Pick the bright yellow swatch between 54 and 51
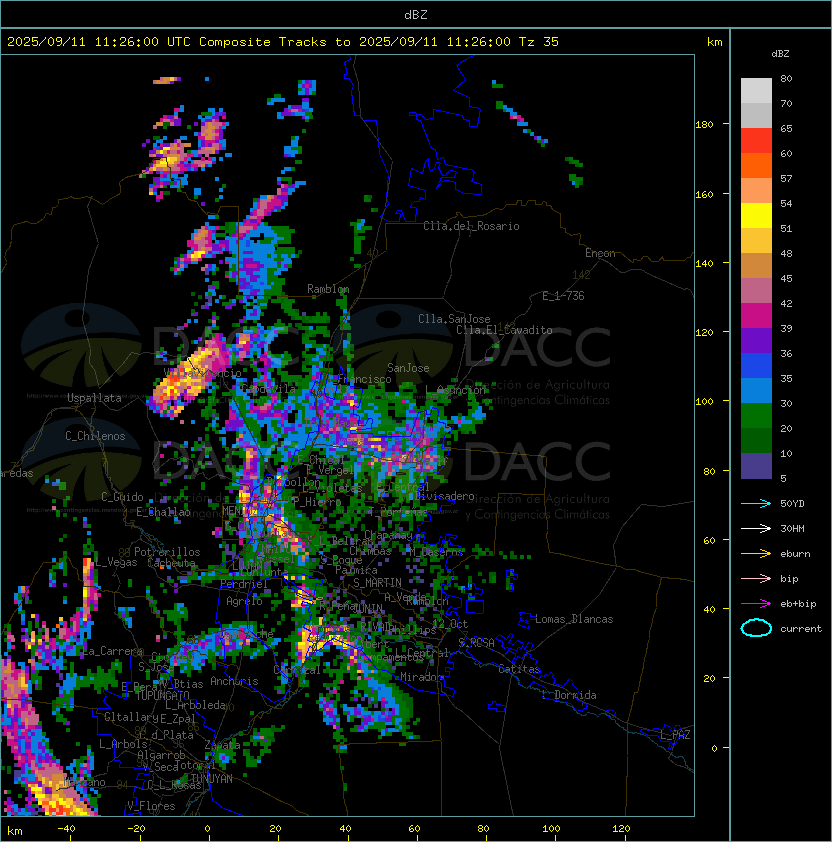This screenshot has width=832, height=842. [x=756, y=216]
